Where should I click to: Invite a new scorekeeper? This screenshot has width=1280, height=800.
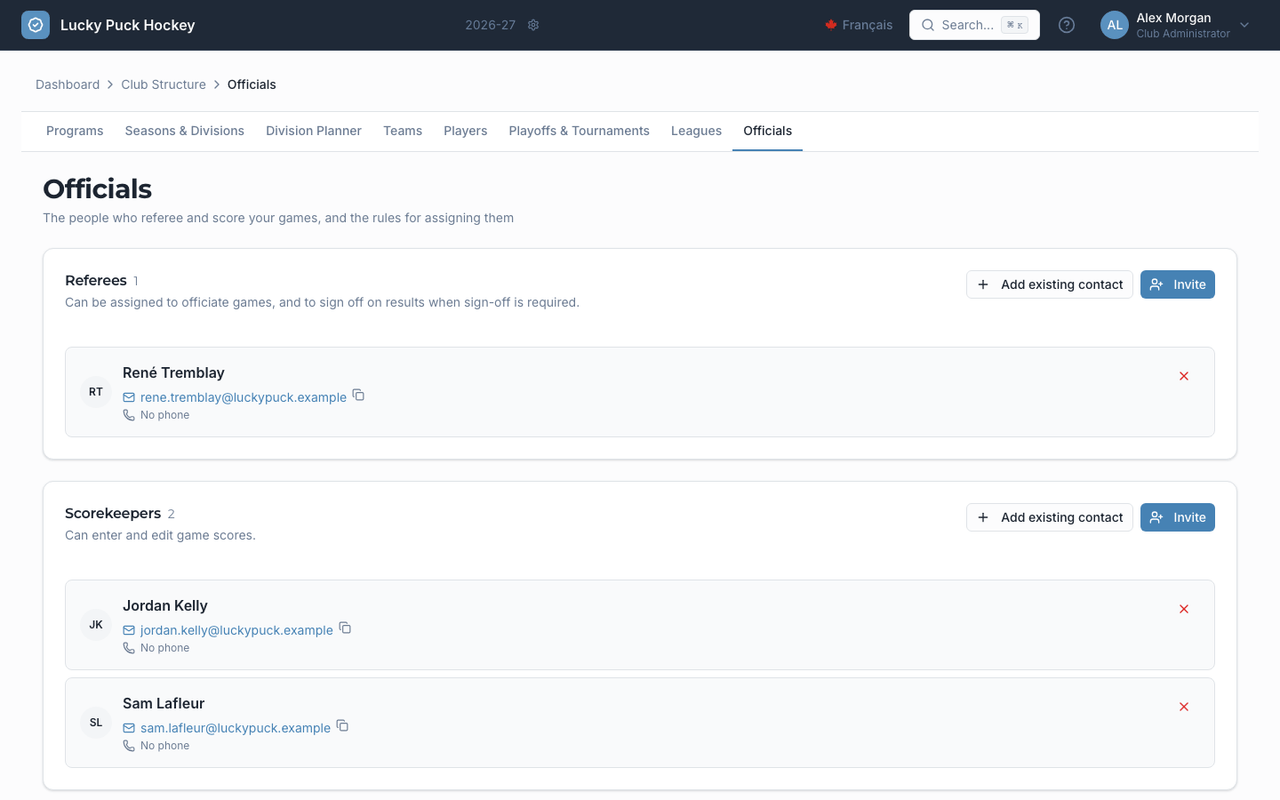[1178, 518]
